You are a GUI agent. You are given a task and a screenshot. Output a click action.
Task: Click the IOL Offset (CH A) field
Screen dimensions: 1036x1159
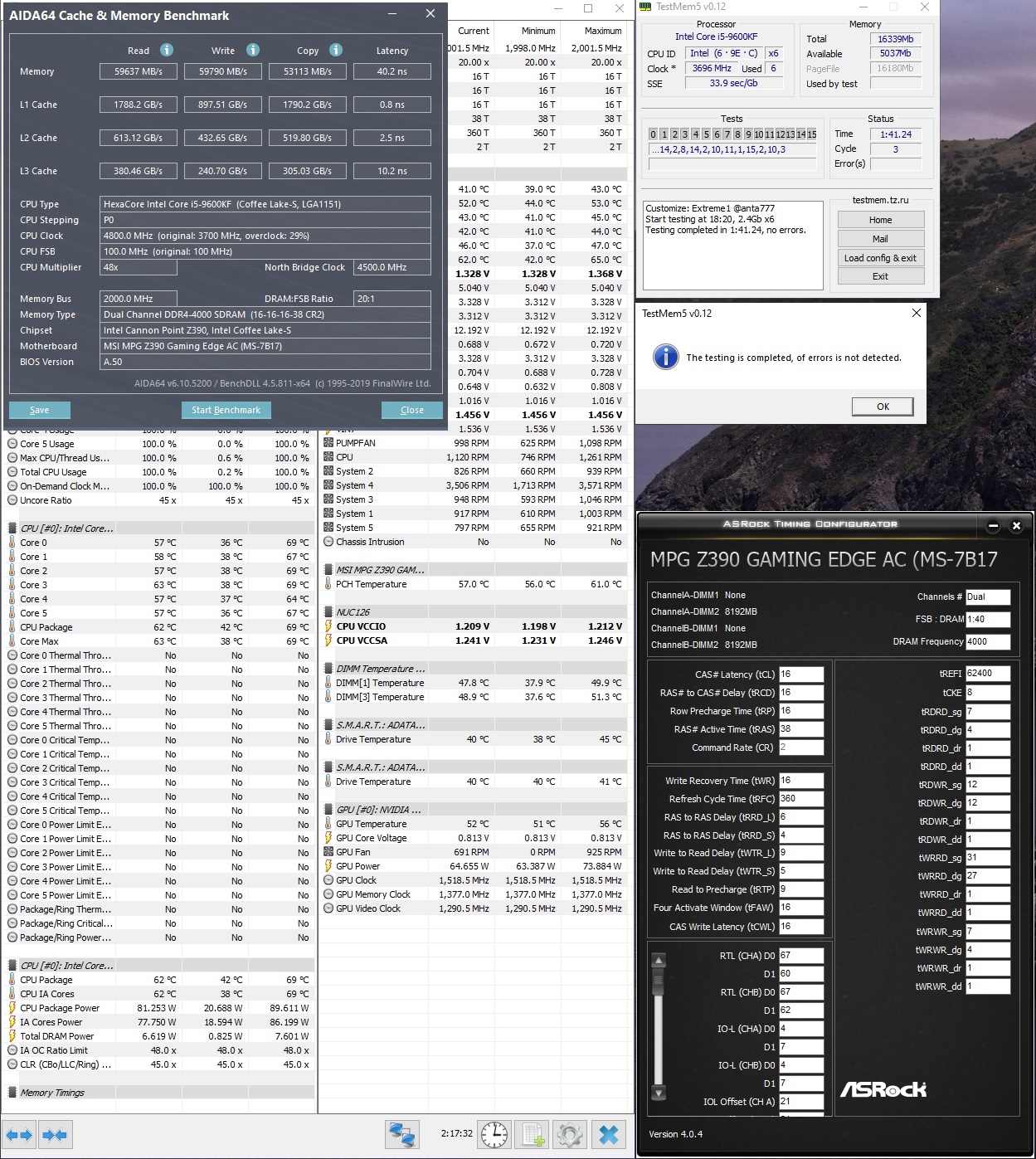coord(801,1102)
